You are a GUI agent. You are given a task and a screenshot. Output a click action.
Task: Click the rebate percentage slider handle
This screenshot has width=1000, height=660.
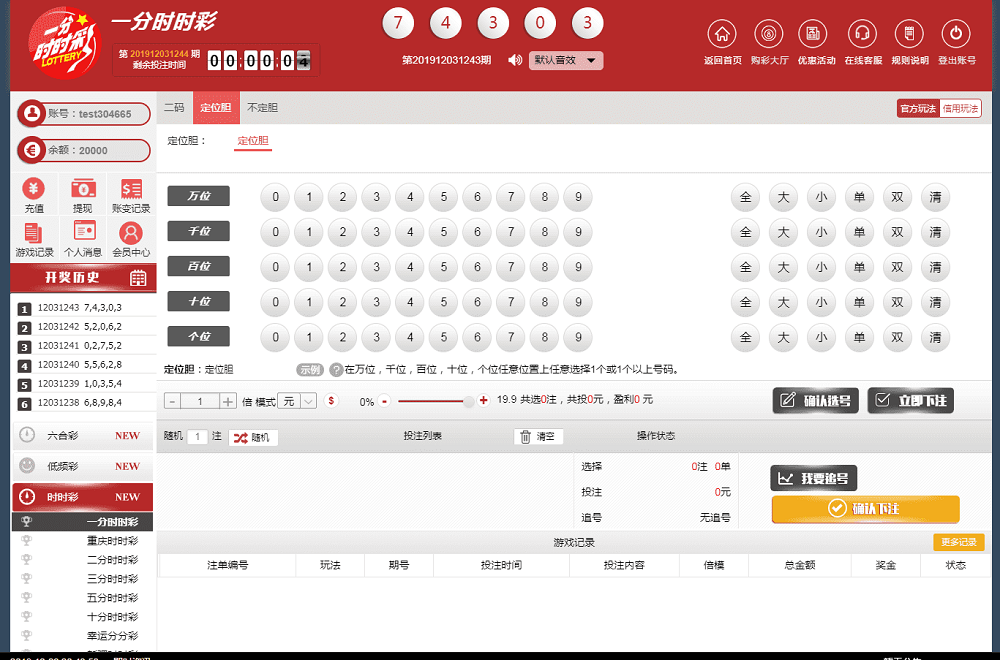click(468, 401)
